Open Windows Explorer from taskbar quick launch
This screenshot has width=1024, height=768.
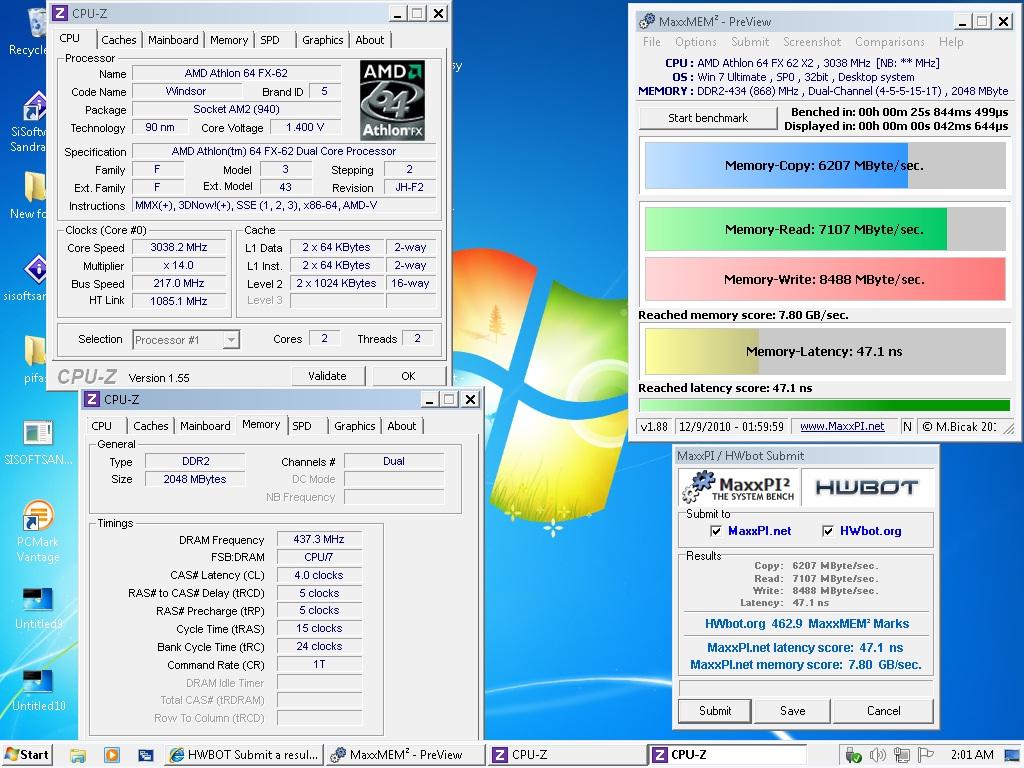tap(78, 755)
